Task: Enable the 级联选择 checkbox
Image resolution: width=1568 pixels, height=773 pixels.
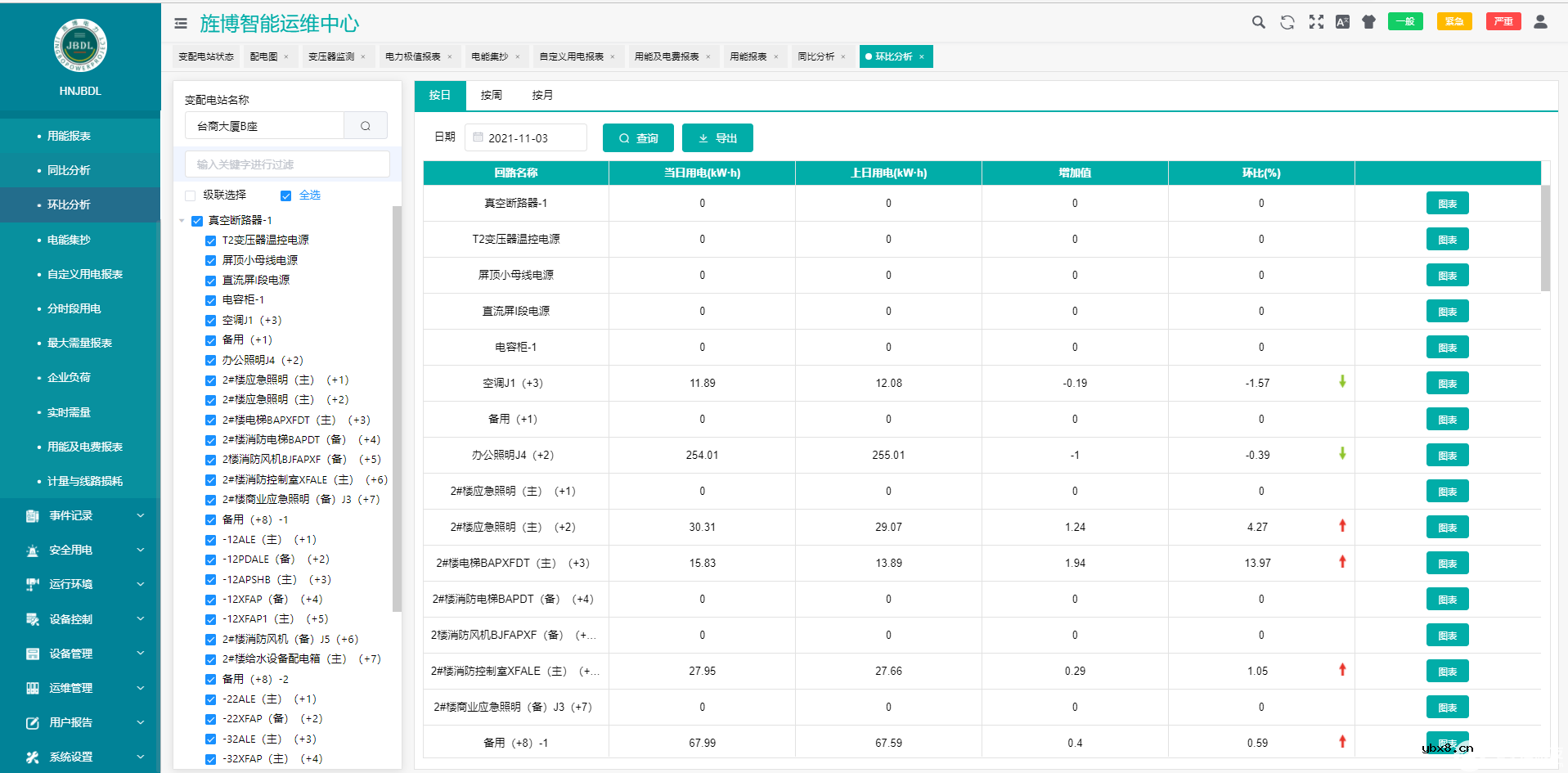Action: pyautogui.click(x=188, y=195)
